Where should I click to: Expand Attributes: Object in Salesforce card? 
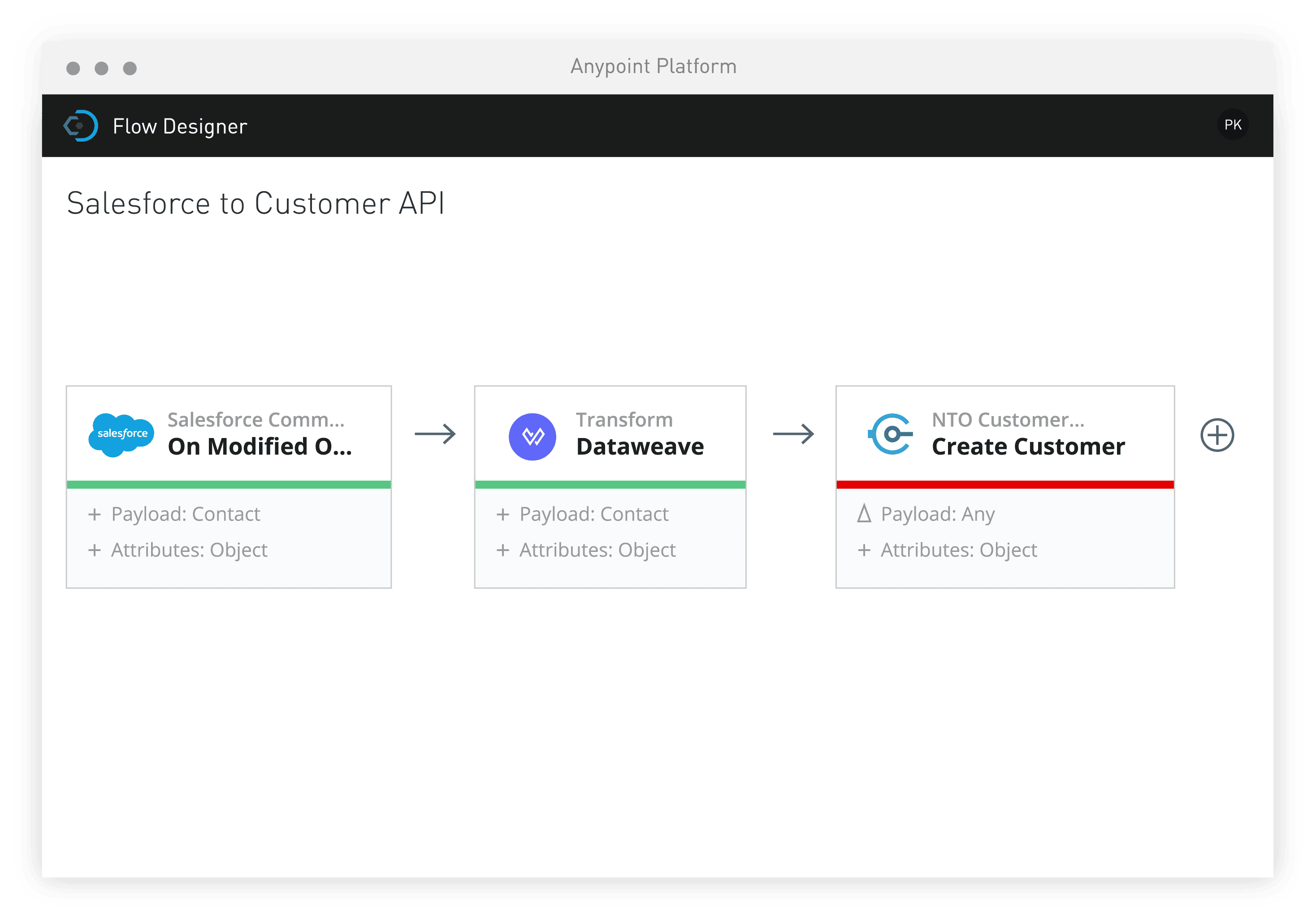point(95,550)
